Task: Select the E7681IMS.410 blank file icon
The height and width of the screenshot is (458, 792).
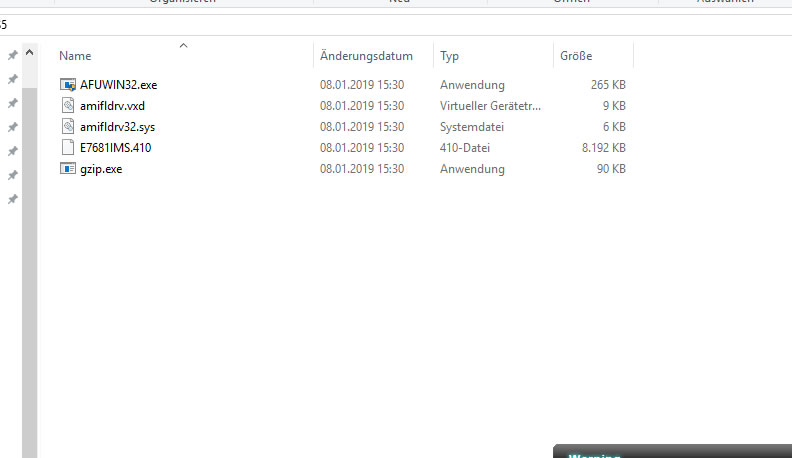Action: (68, 147)
